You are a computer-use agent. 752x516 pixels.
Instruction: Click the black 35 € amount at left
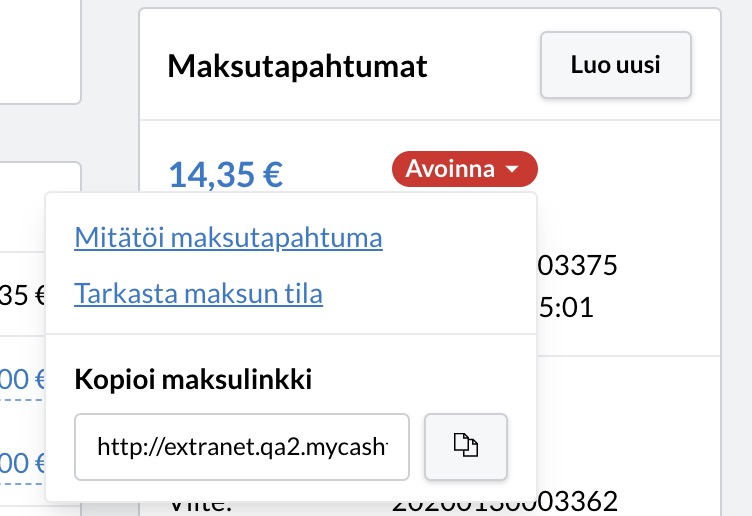[x=22, y=295]
